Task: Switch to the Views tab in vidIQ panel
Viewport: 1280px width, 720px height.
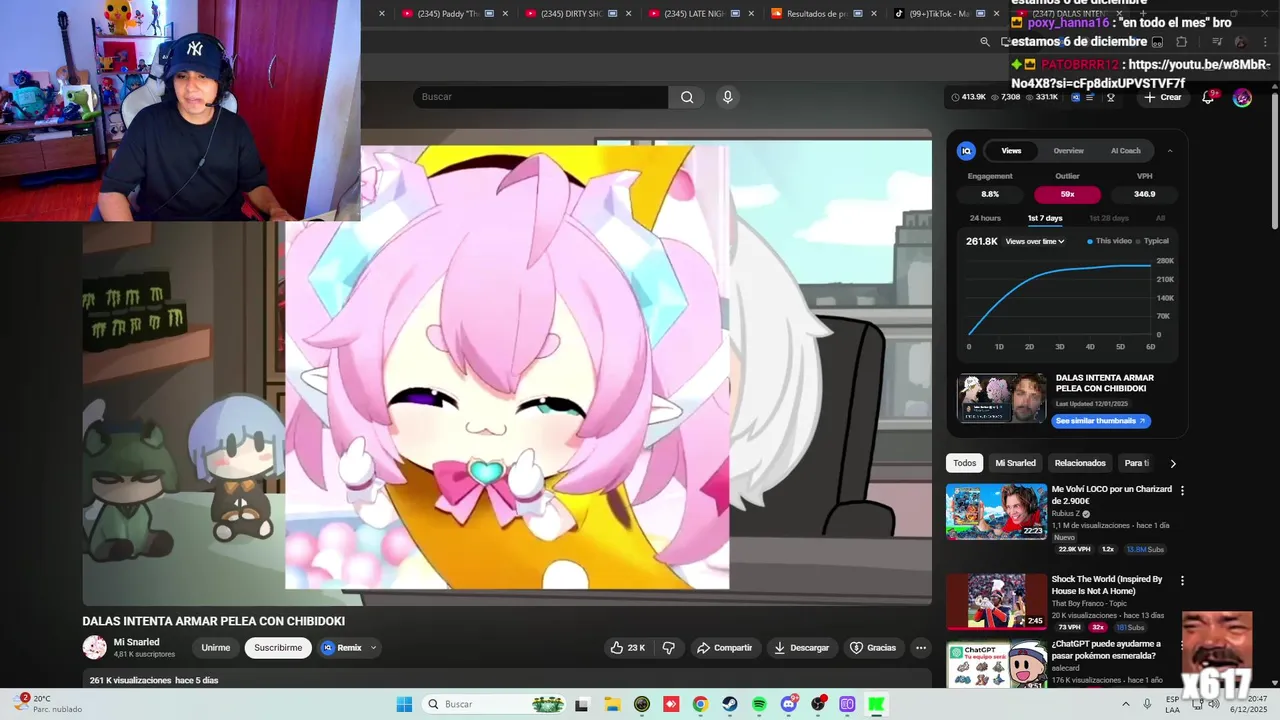Action: [x=1012, y=151]
